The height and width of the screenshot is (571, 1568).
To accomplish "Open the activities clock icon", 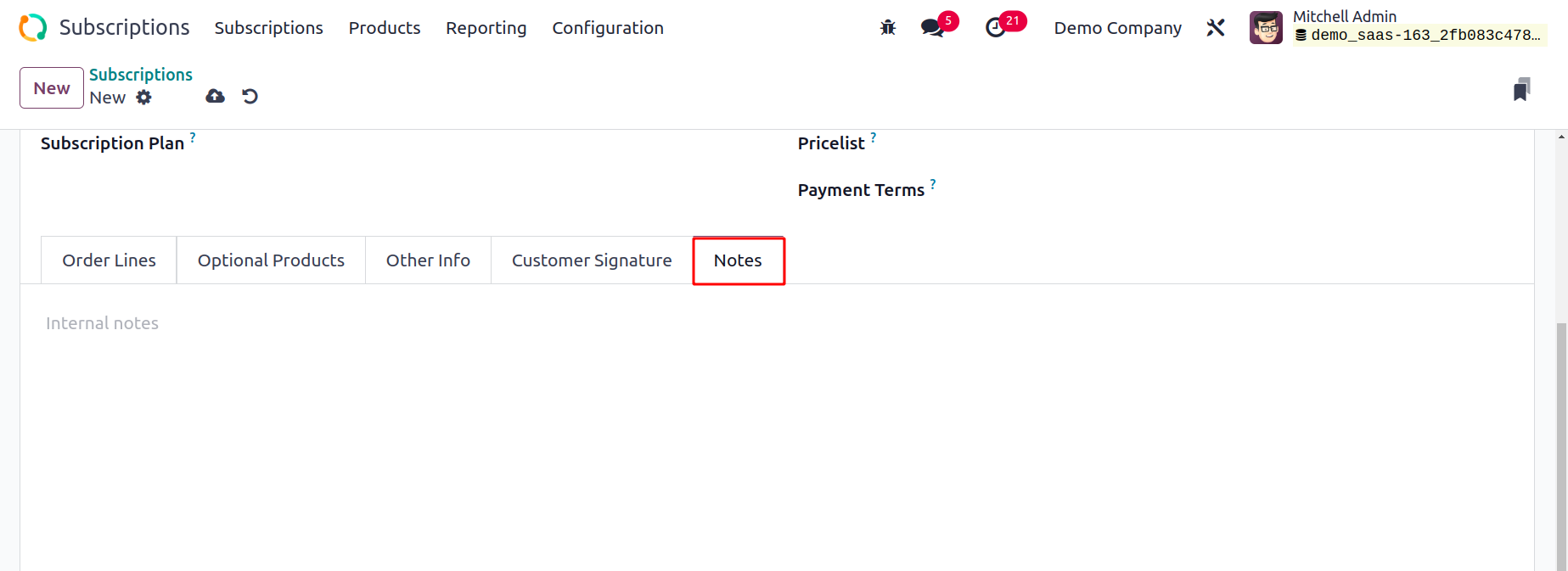I will point(995,28).
